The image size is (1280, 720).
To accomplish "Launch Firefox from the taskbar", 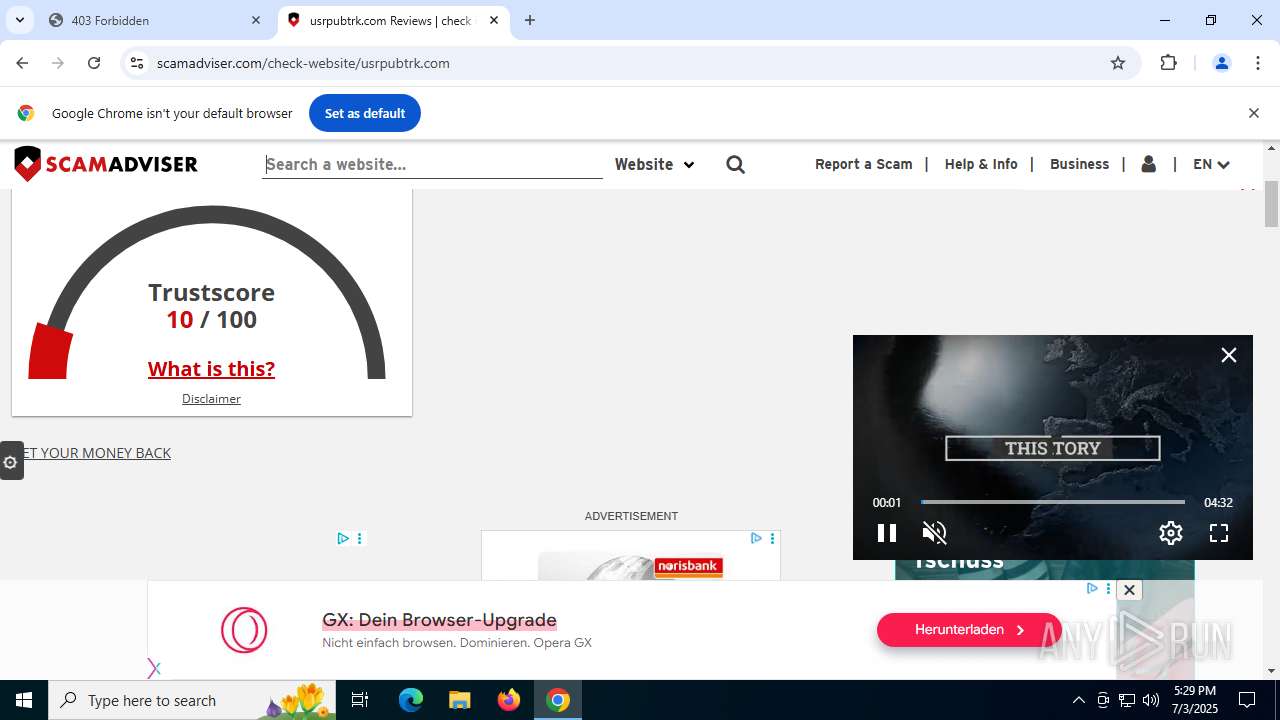I will coord(509,700).
